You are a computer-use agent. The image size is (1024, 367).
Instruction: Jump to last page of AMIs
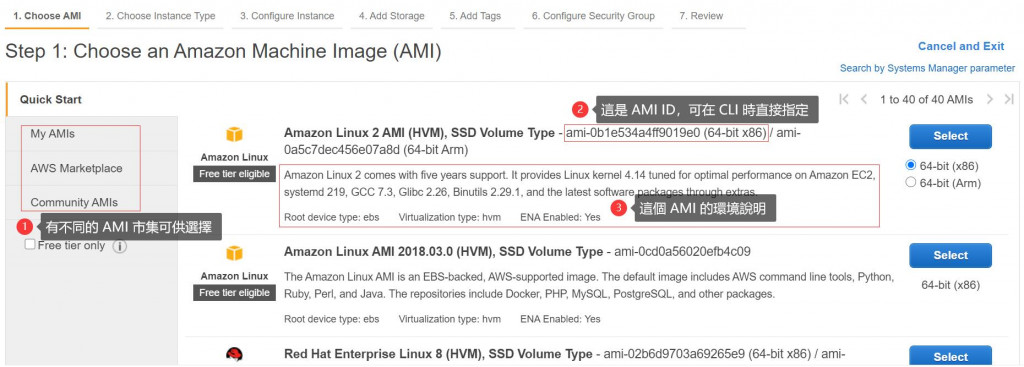click(1009, 99)
